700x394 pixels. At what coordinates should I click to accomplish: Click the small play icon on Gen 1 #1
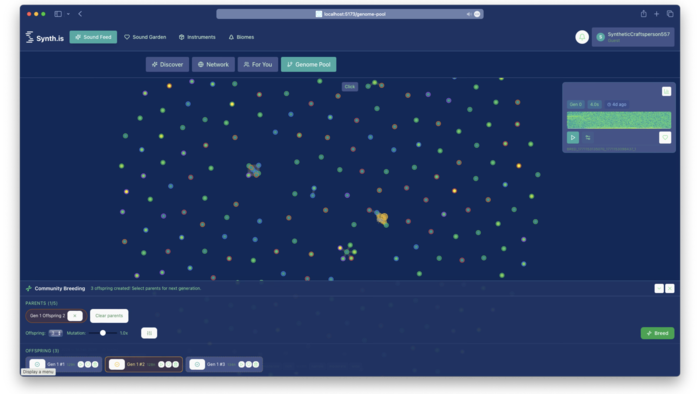point(81,364)
